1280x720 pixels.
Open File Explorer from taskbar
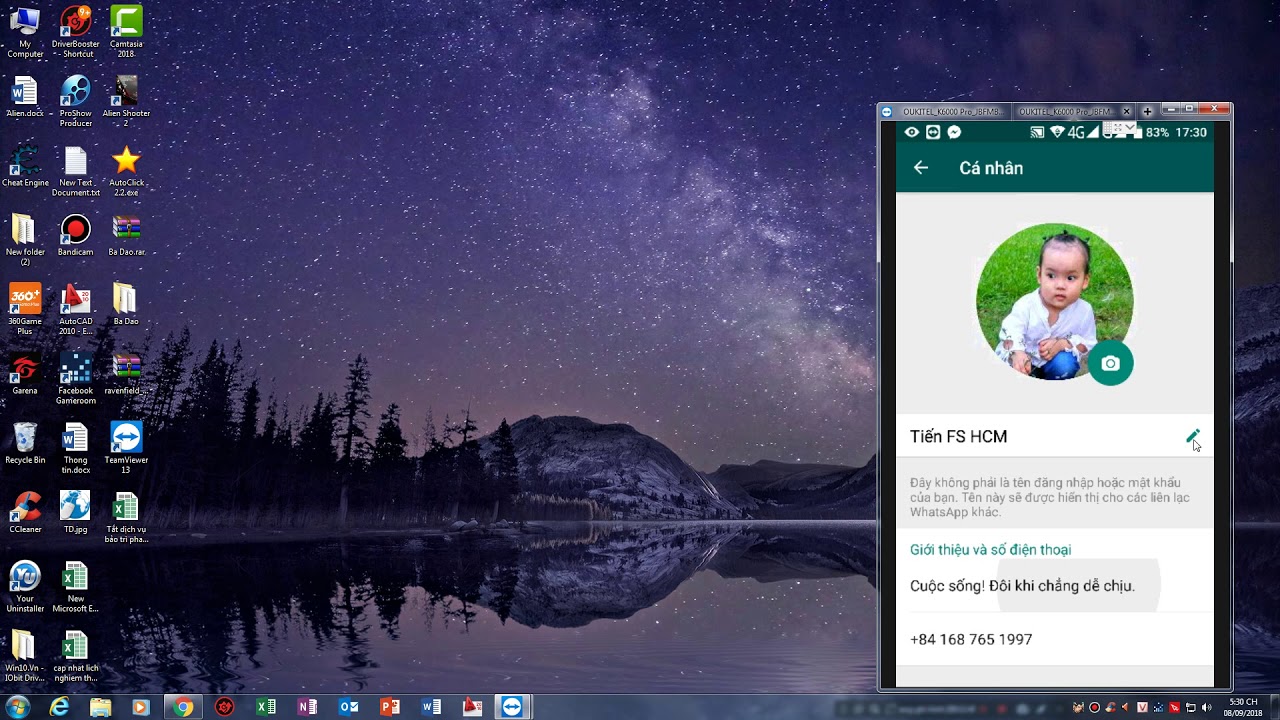(x=100, y=707)
